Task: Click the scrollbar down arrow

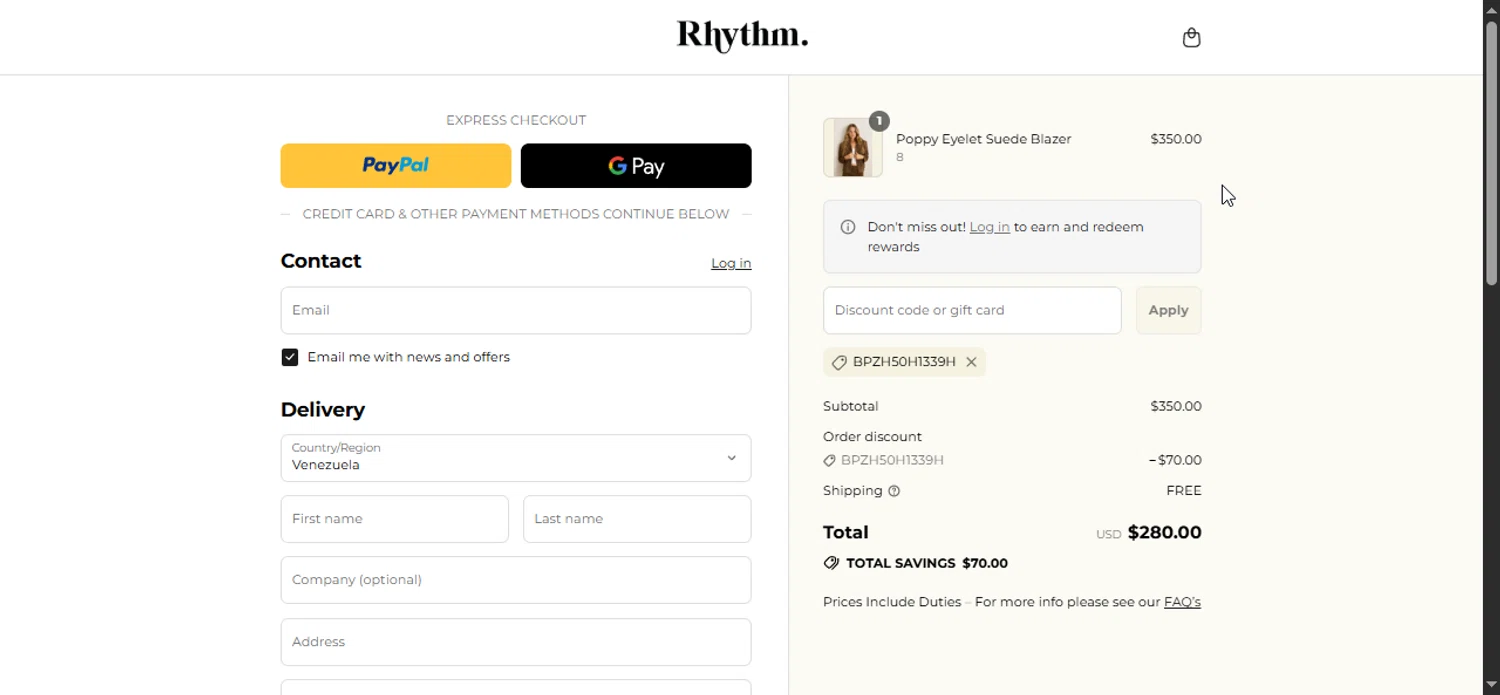Action: tap(1491, 685)
